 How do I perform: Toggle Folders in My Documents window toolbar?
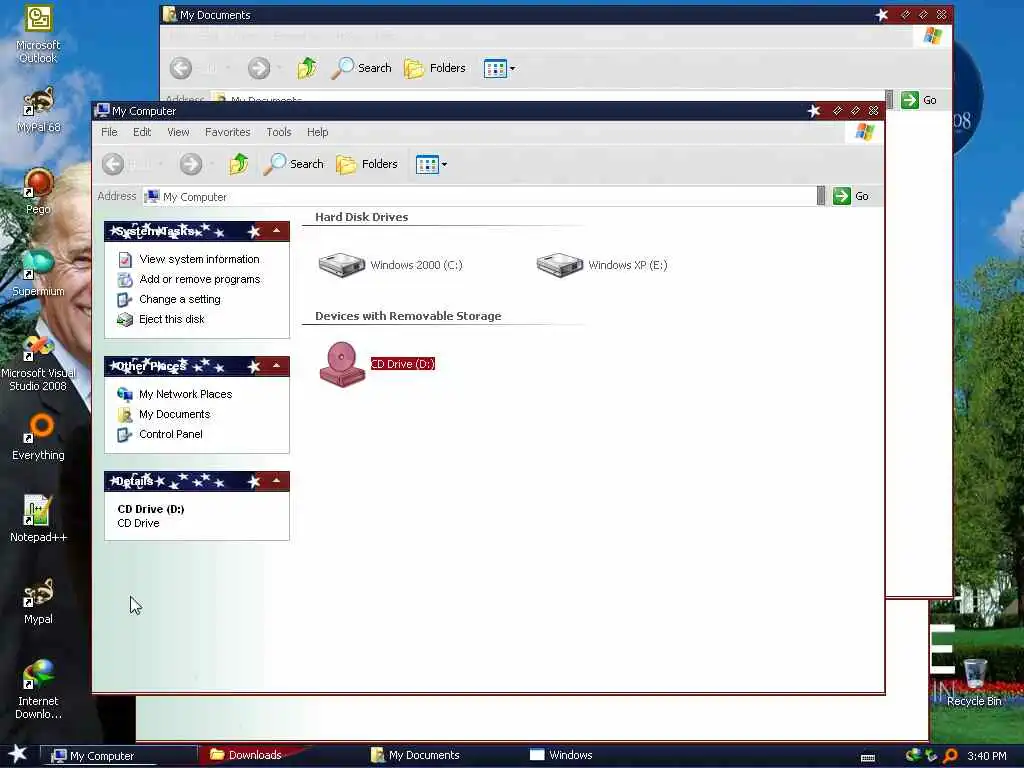435,68
